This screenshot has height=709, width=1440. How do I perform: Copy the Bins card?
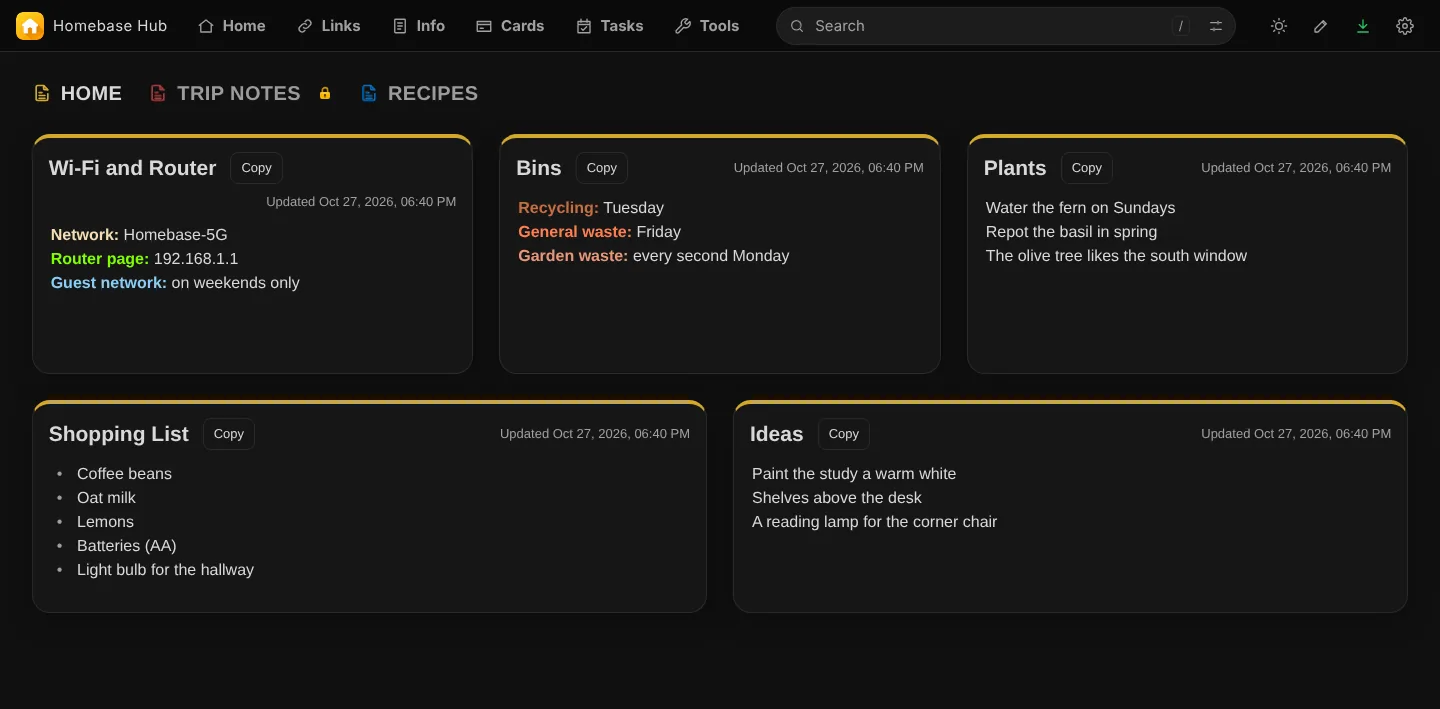coord(602,168)
